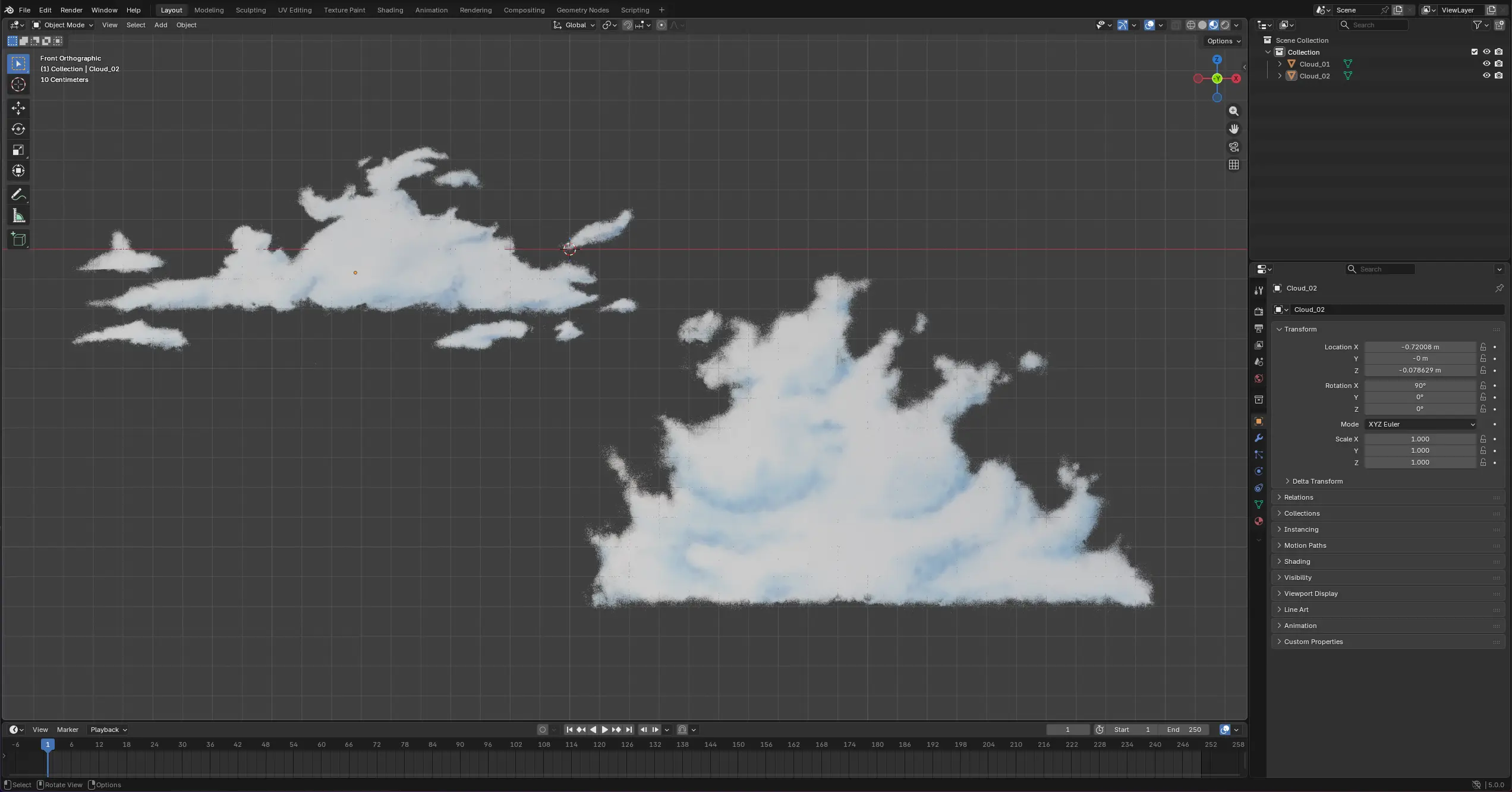Screen dimensions: 1512x792
Task: Select the Rotate tool
Action: 18,129
